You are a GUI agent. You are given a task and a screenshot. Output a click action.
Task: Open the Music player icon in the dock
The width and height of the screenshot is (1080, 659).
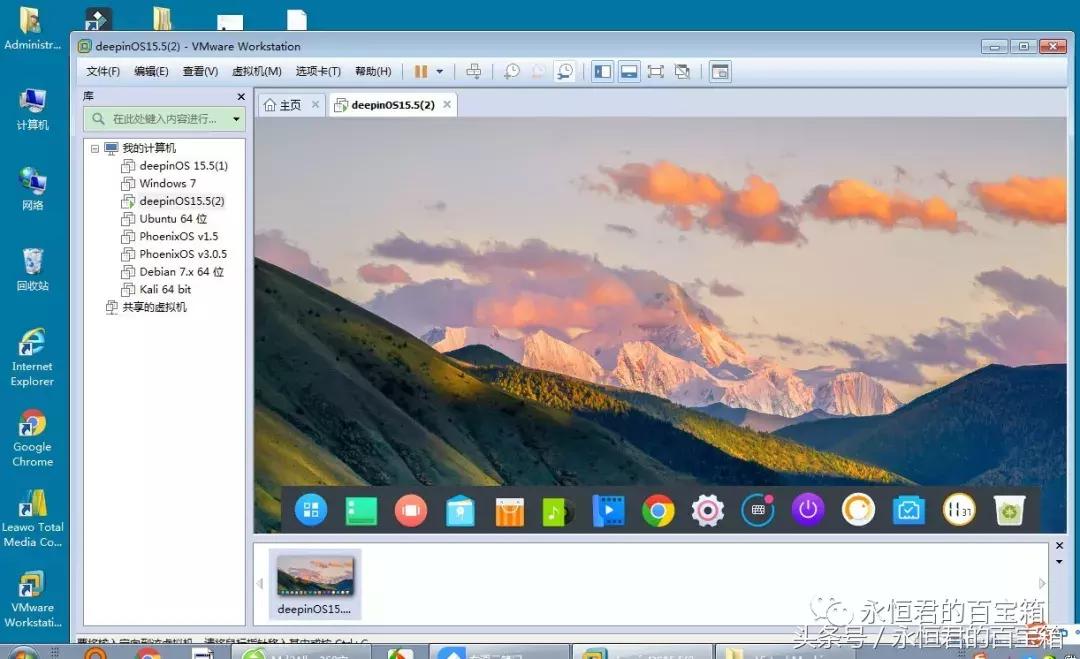(557, 510)
